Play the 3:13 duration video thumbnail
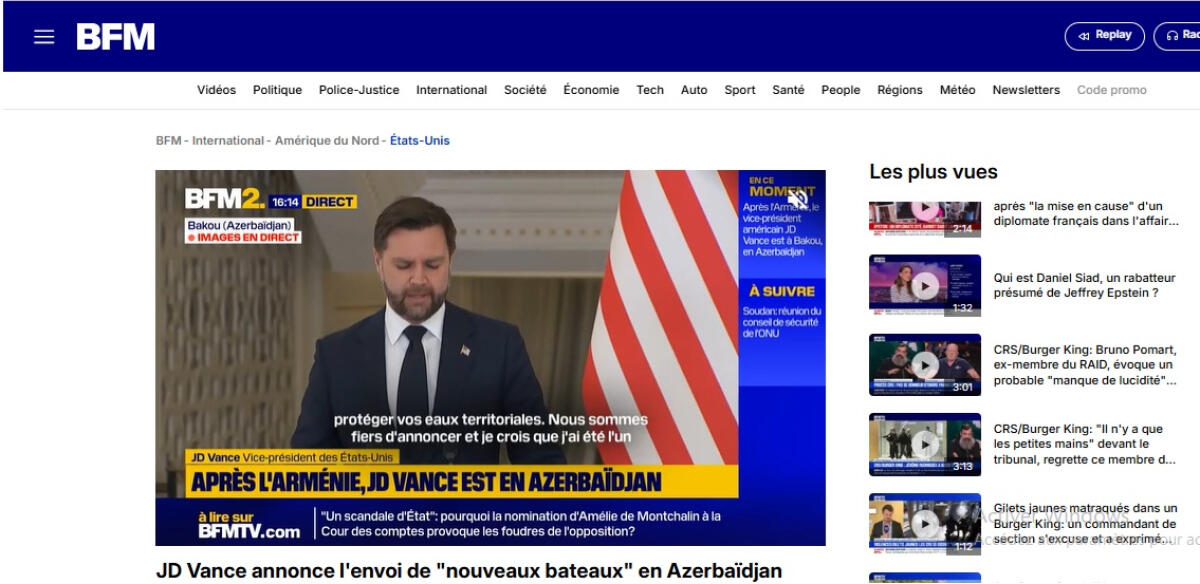The height and width of the screenshot is (584, 1200). [x=925, y=444]
